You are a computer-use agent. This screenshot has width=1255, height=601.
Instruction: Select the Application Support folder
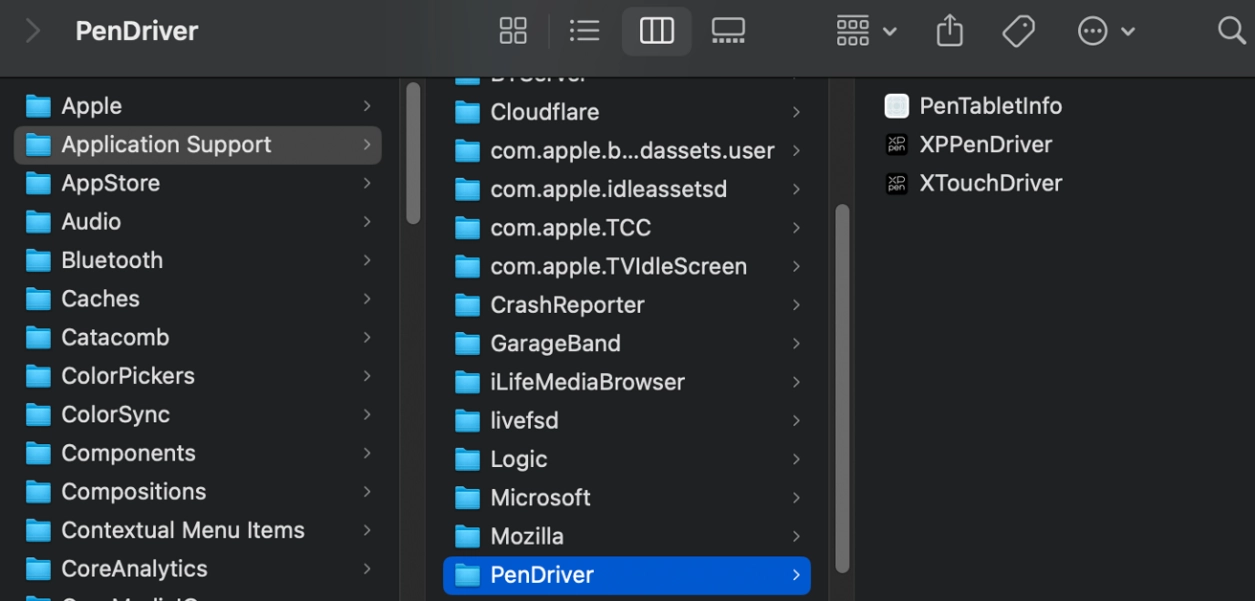coord(166,144)
